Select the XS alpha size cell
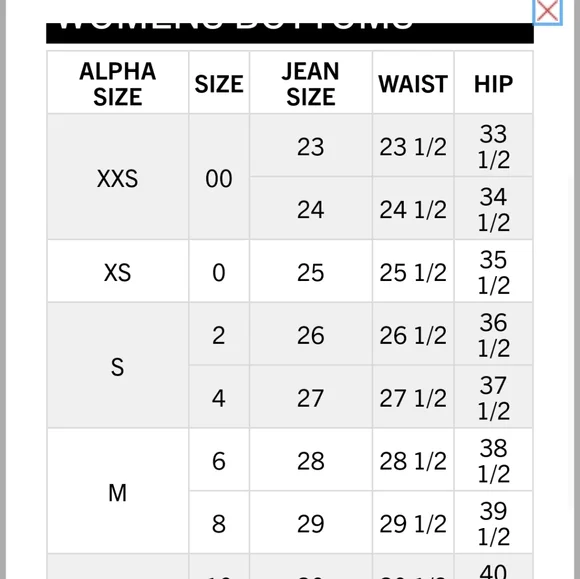This screenshot has width=580, height=579. 118,271
